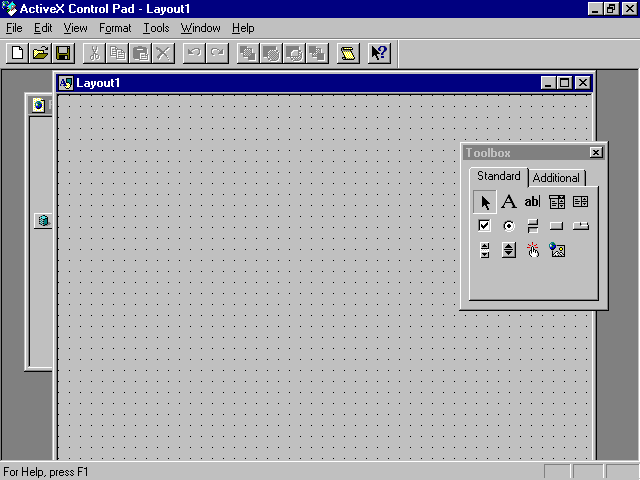Select the HotSpot control tool

point(533,250)
